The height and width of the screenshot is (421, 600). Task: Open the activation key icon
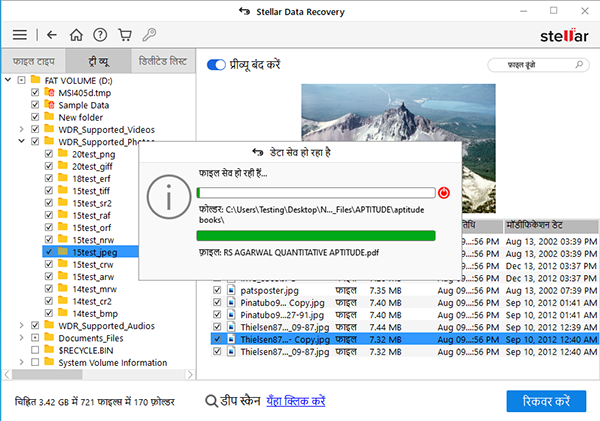point(149,35)
